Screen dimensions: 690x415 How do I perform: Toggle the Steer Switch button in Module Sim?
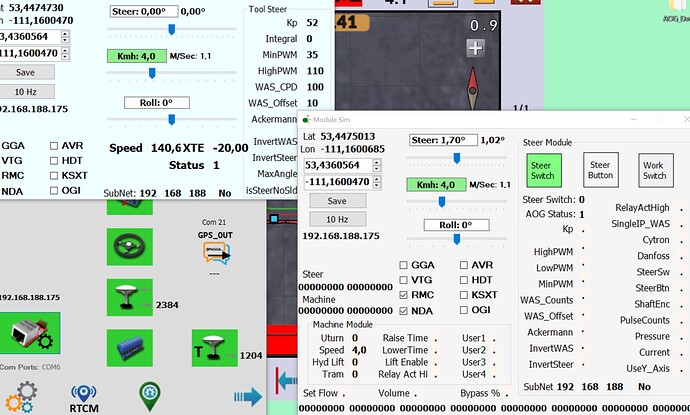[544, 170]
